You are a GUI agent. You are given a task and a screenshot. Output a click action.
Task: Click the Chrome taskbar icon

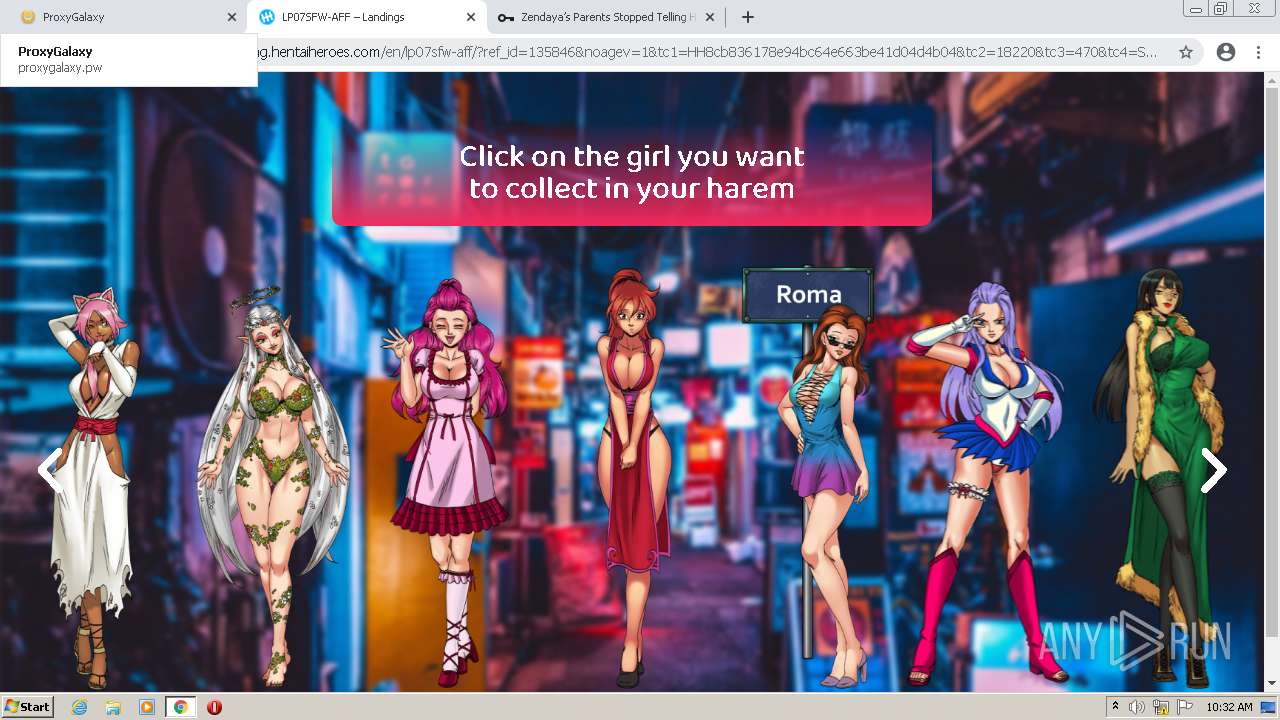click(x=180, y=707)
